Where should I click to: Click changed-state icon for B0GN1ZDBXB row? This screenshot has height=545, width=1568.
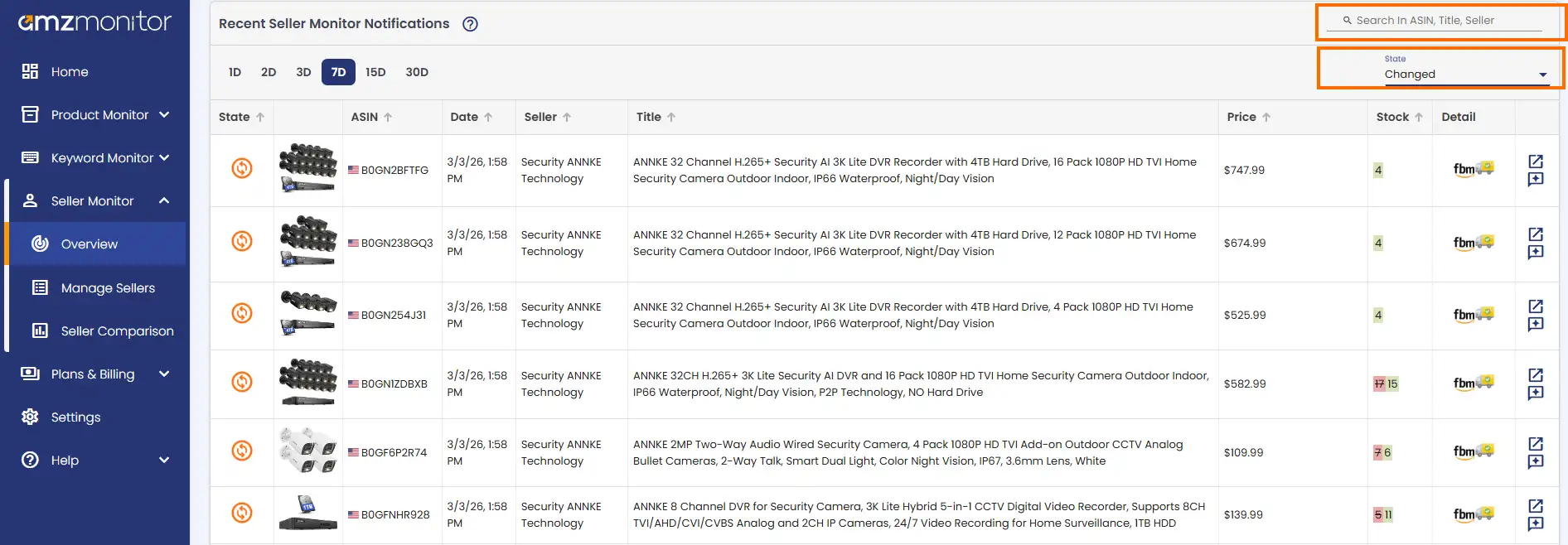pos(242,382)
